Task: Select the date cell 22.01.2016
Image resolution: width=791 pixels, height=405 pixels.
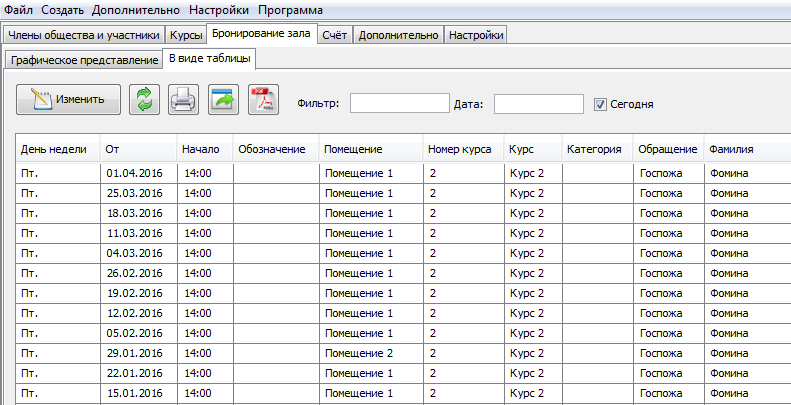Action: click(139, 373)
